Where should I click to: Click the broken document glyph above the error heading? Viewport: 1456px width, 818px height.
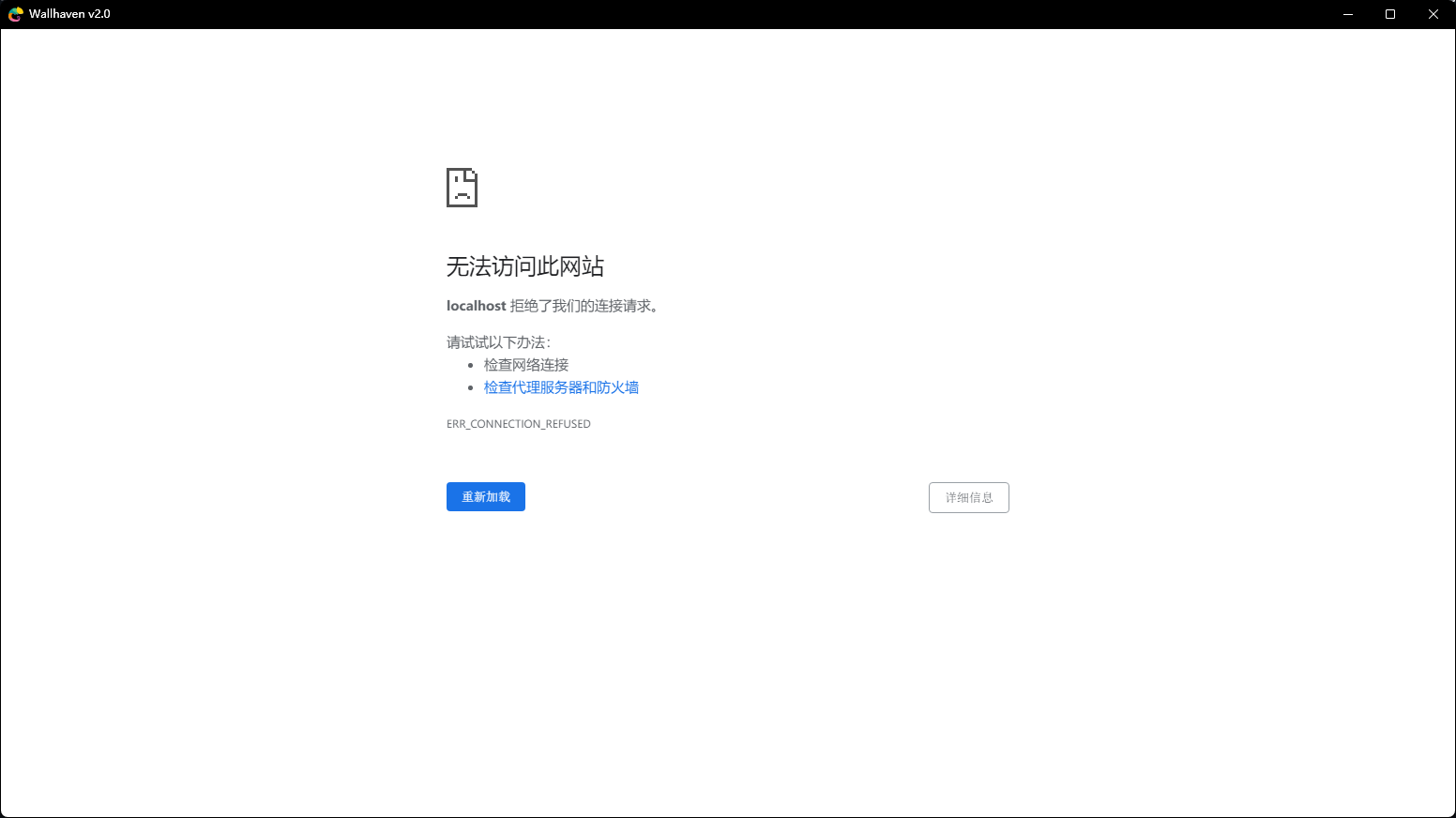point(462,188)
